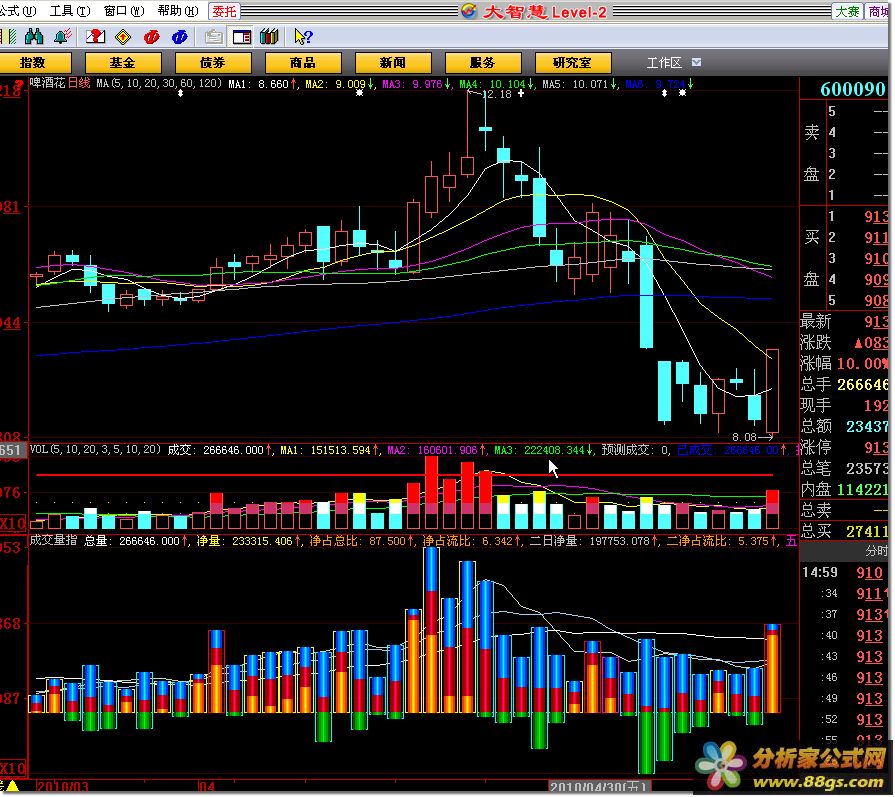Click the 总笔 row
895x797 pixels.
pos(845,469)
